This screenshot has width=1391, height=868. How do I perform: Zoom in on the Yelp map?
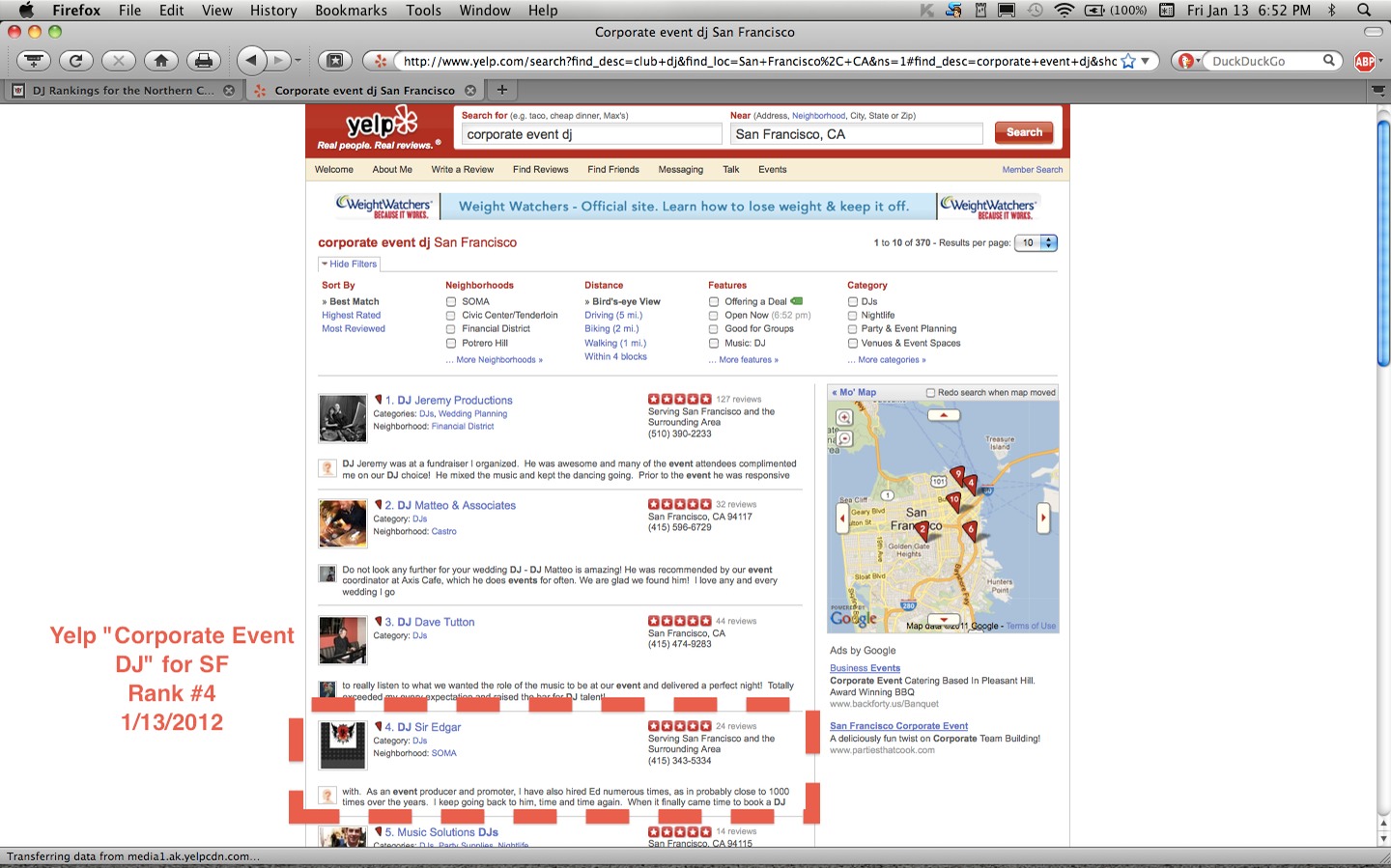[844, 418]
